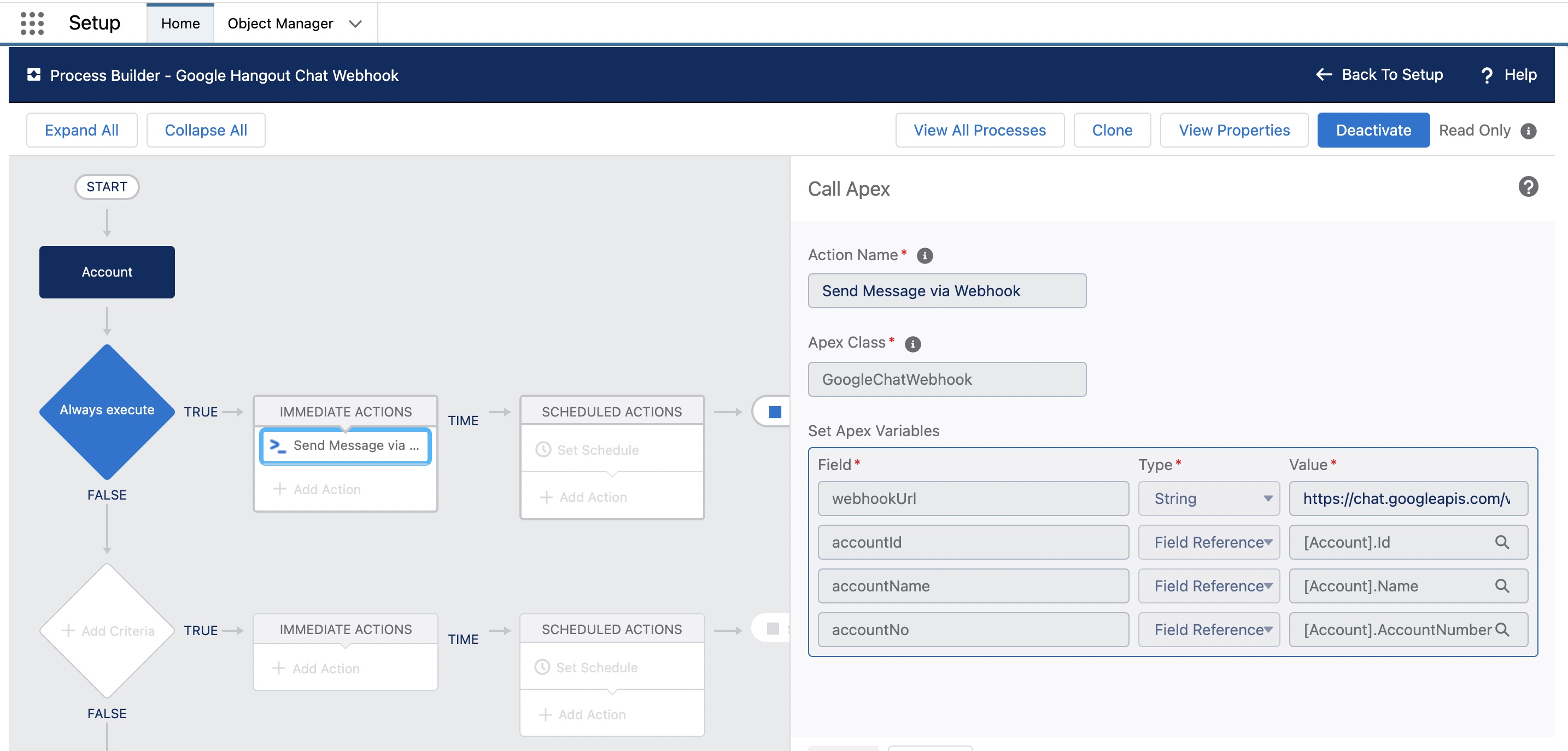Click search icon in [Account].Name value

(1502, 586)
